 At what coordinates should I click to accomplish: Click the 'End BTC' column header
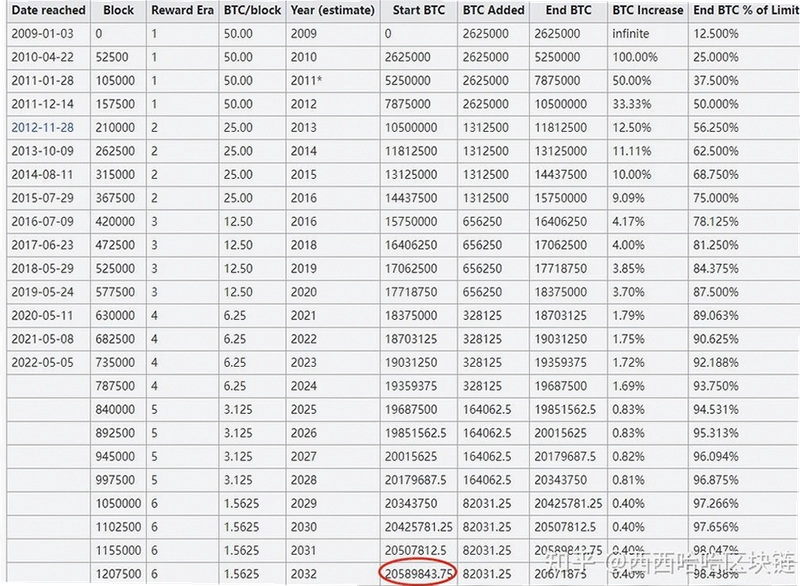[x=568, y=10]
